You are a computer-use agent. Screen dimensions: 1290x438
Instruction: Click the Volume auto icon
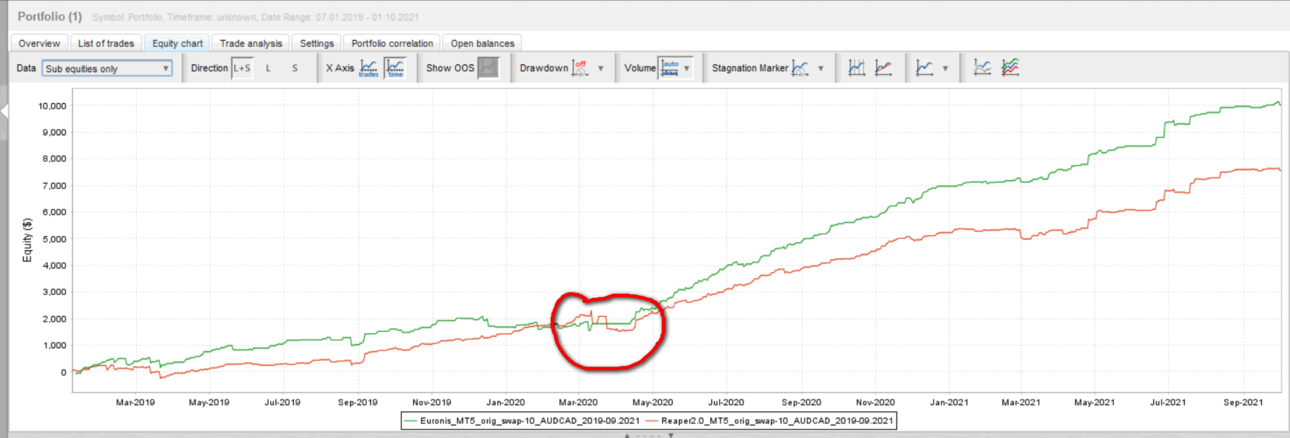click(670, 68)
